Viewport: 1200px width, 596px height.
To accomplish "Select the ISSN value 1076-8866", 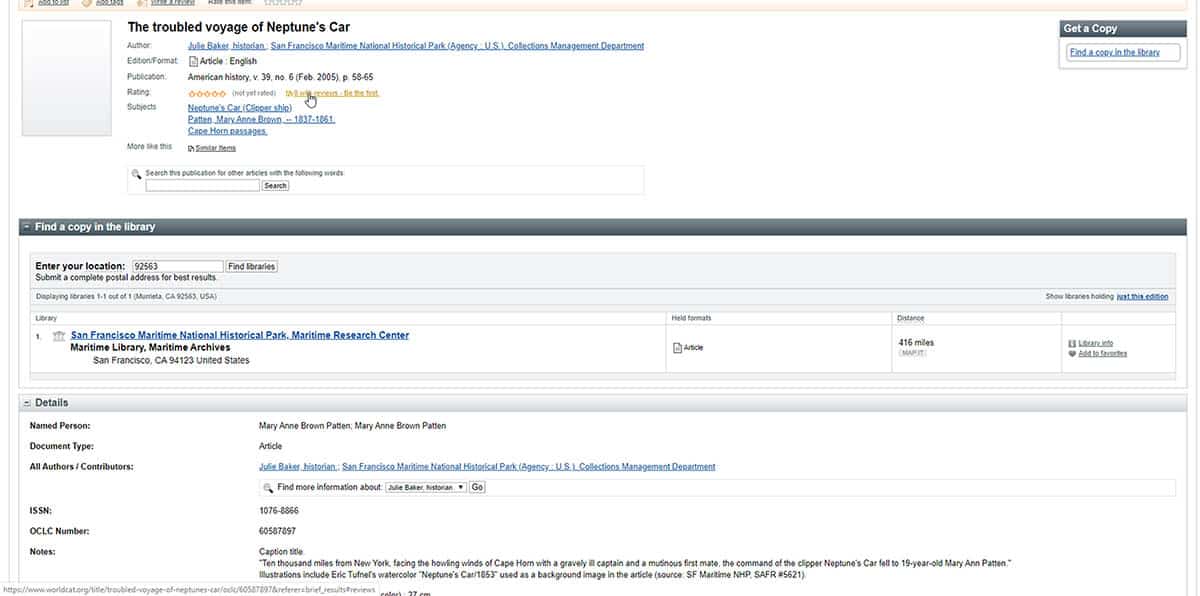I will tap(278, 510).
